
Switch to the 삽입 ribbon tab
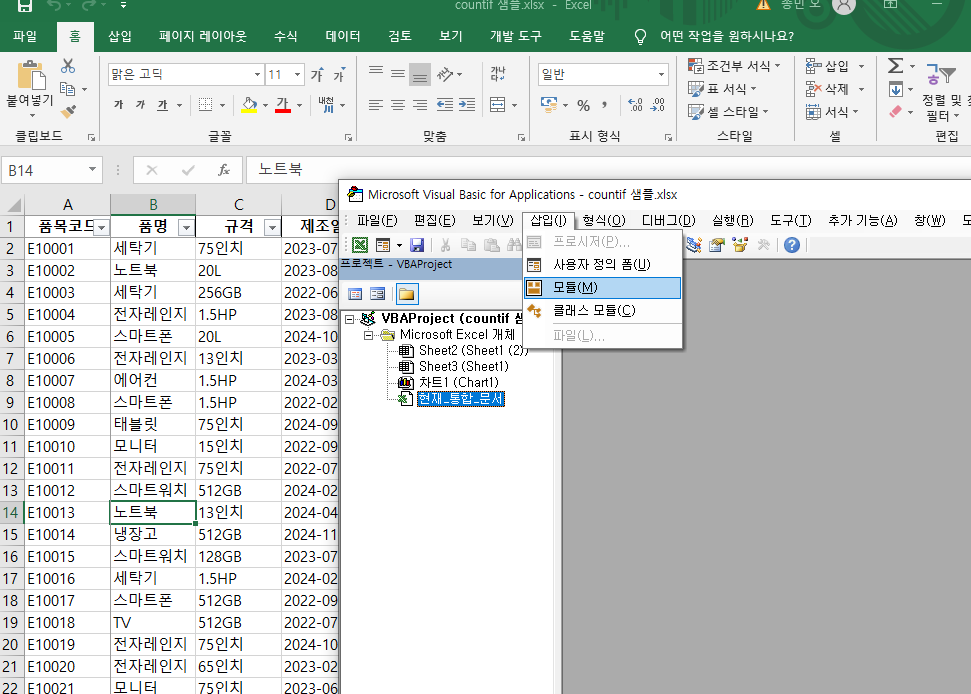(x=120, y=36)
